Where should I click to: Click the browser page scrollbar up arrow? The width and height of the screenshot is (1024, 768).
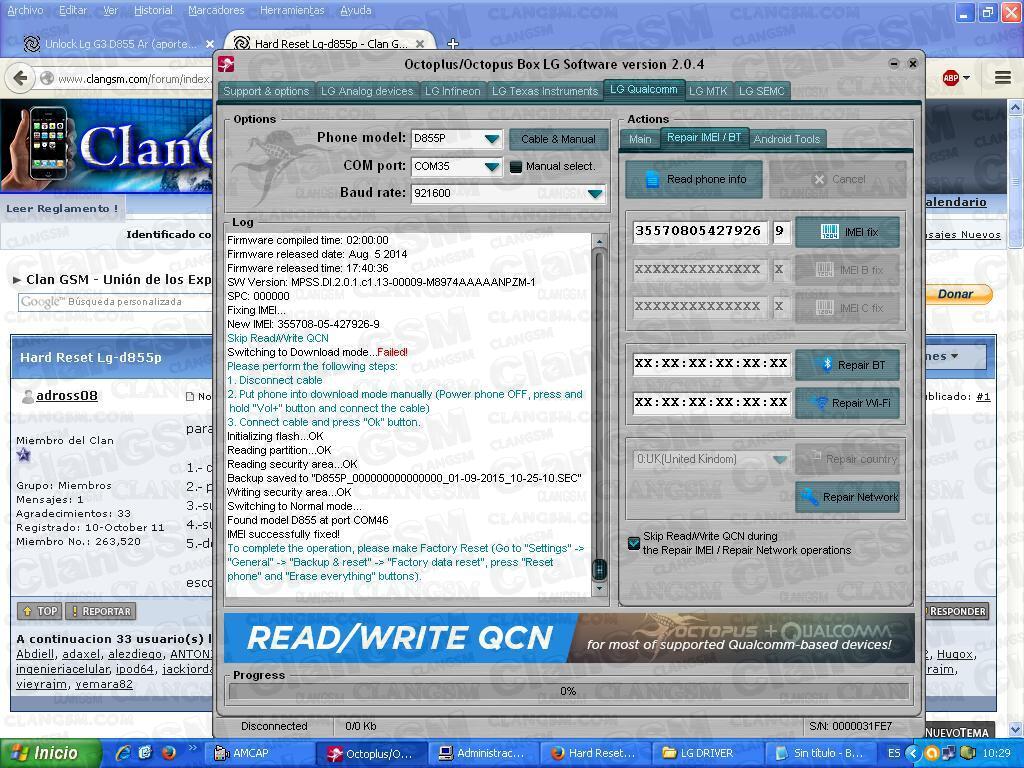coord(1016,107)
